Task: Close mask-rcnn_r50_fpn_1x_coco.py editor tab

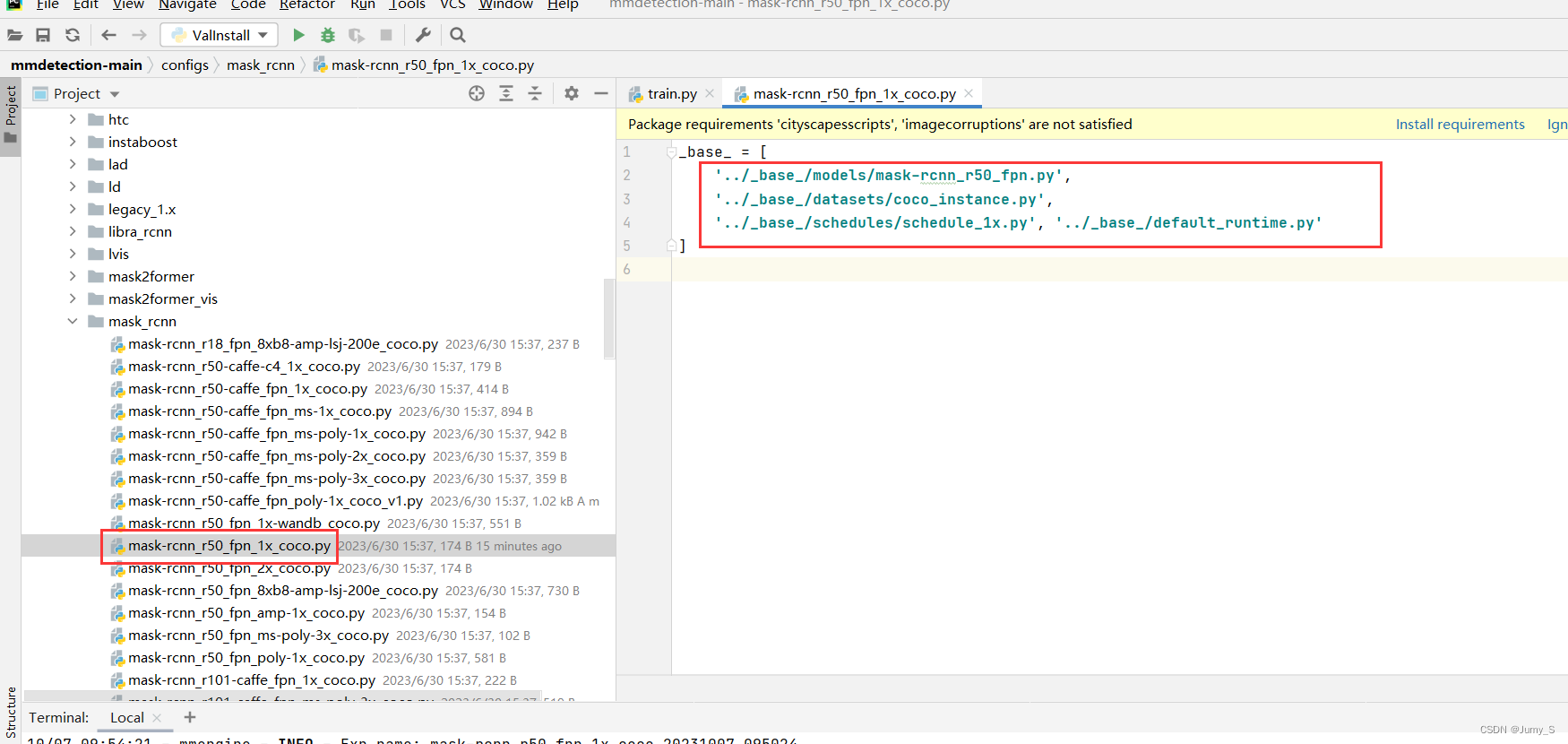Action: point(969,93)
